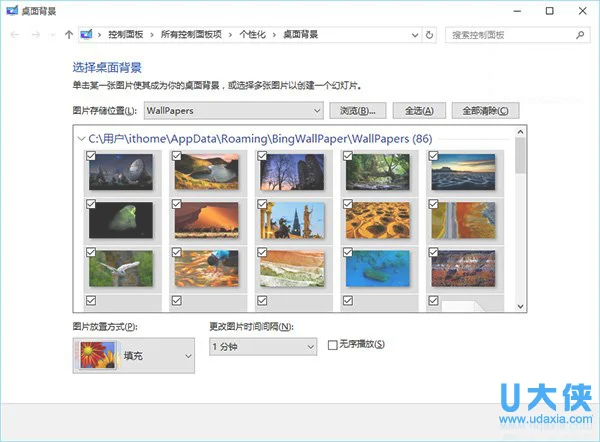Select the blue bird on orange water wallpaper
This screenshot has width=600, height=442.
click(207, 269)
